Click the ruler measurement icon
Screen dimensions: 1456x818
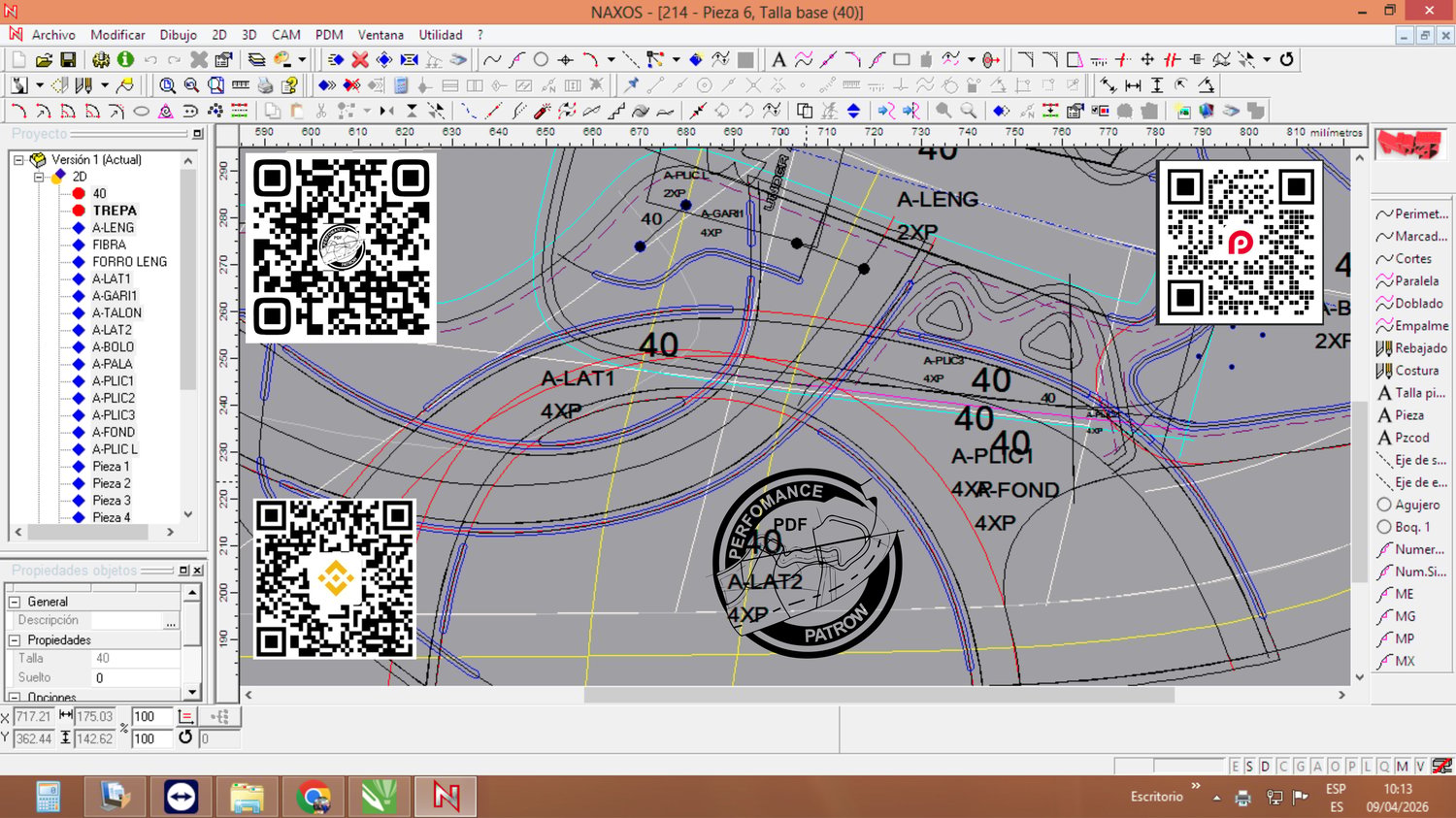tap(241, 85)
